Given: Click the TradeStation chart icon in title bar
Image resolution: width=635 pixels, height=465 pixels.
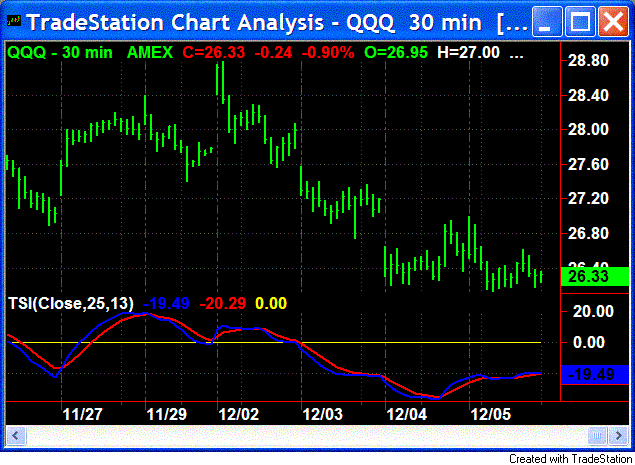Looking at the screenshot, I should point(14,20).
